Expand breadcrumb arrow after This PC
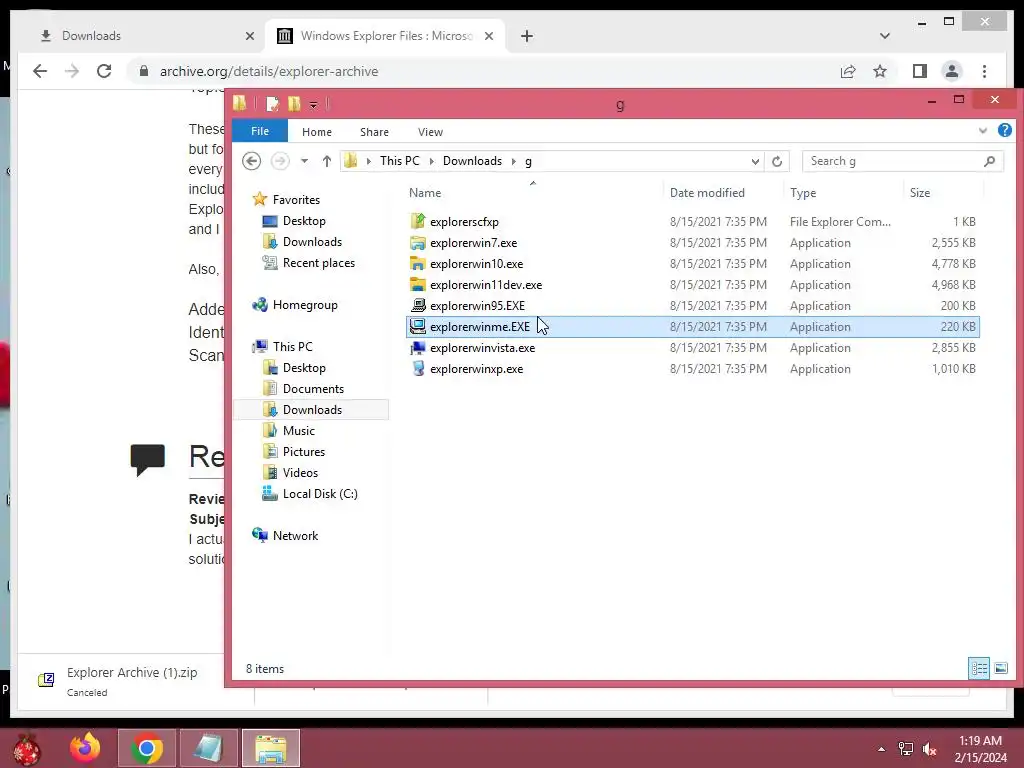 431,161
